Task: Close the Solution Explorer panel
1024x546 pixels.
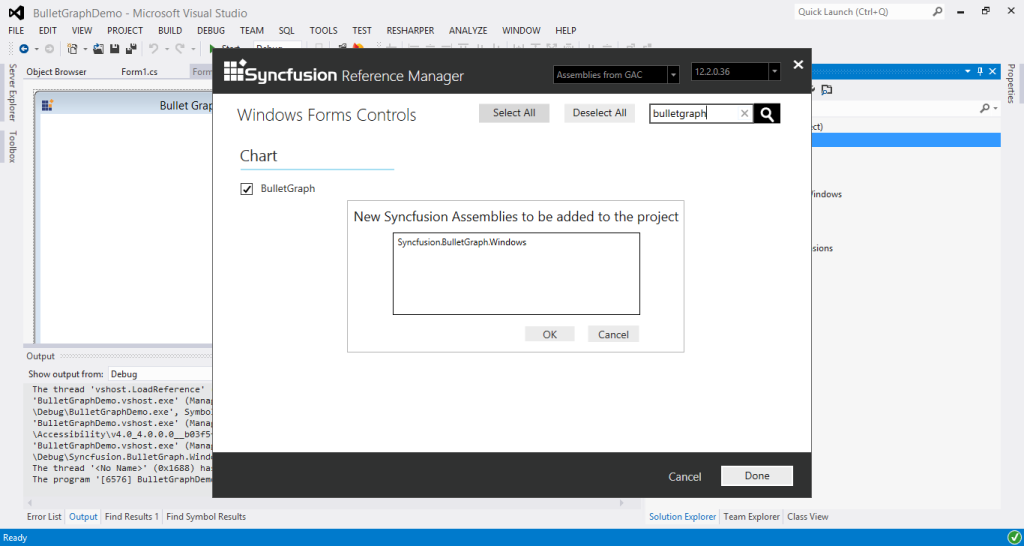Action: (993, 71)
